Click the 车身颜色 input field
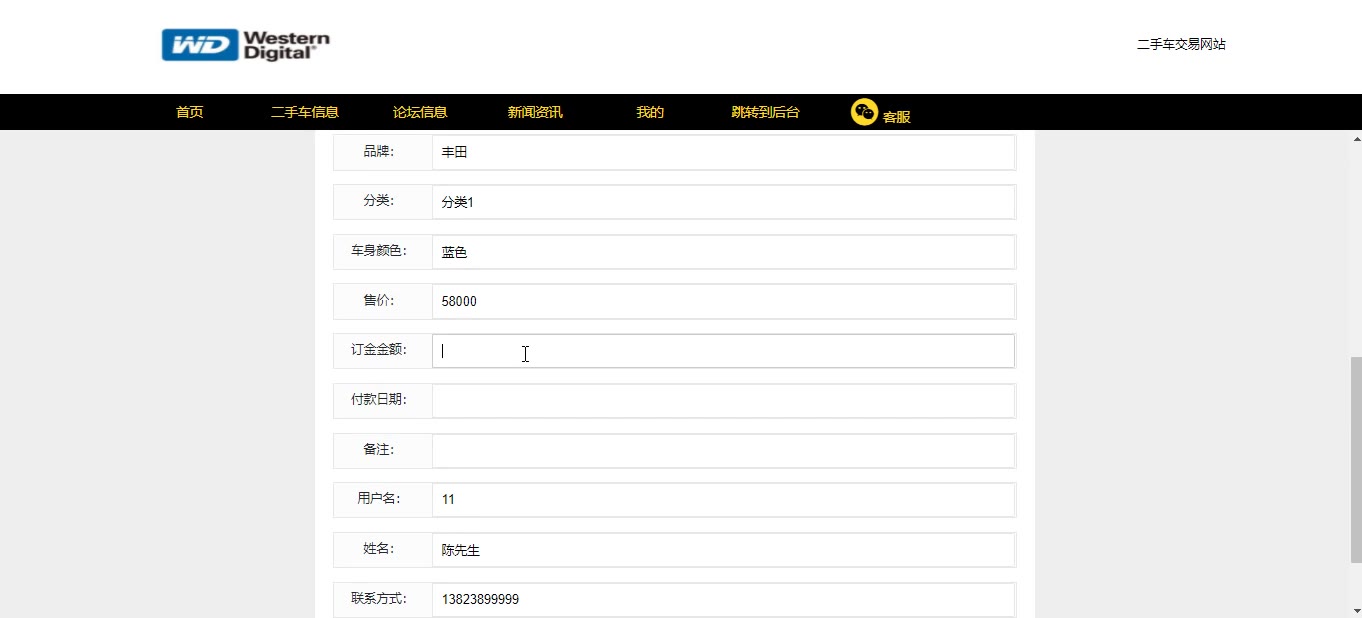This screenshot has height=618, width=1362. tap(723, 252)
